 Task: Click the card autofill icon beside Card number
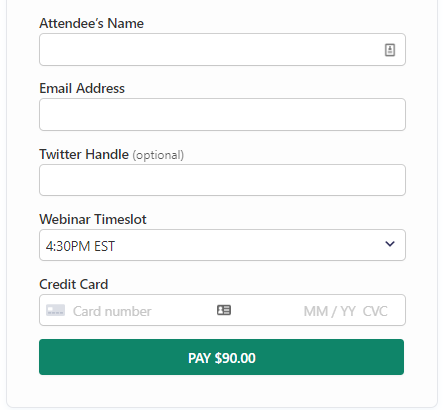(224, 310)
